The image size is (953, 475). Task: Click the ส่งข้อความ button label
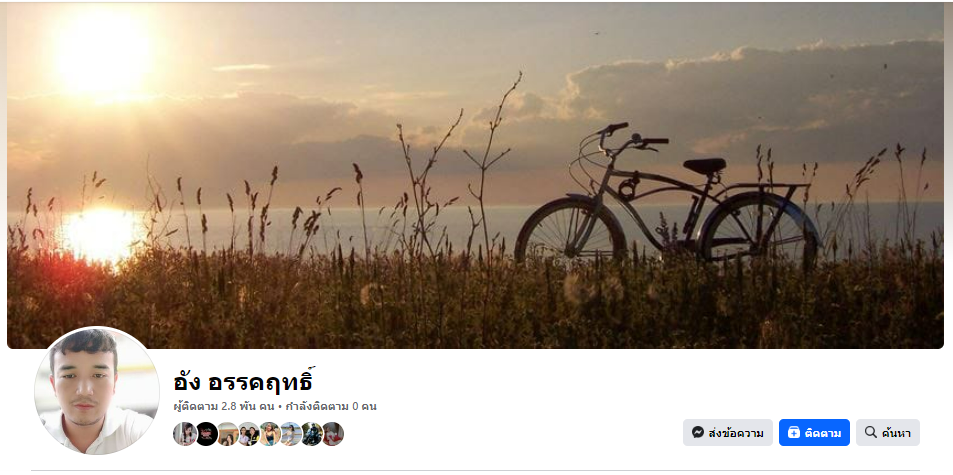[x=736, y=433]
